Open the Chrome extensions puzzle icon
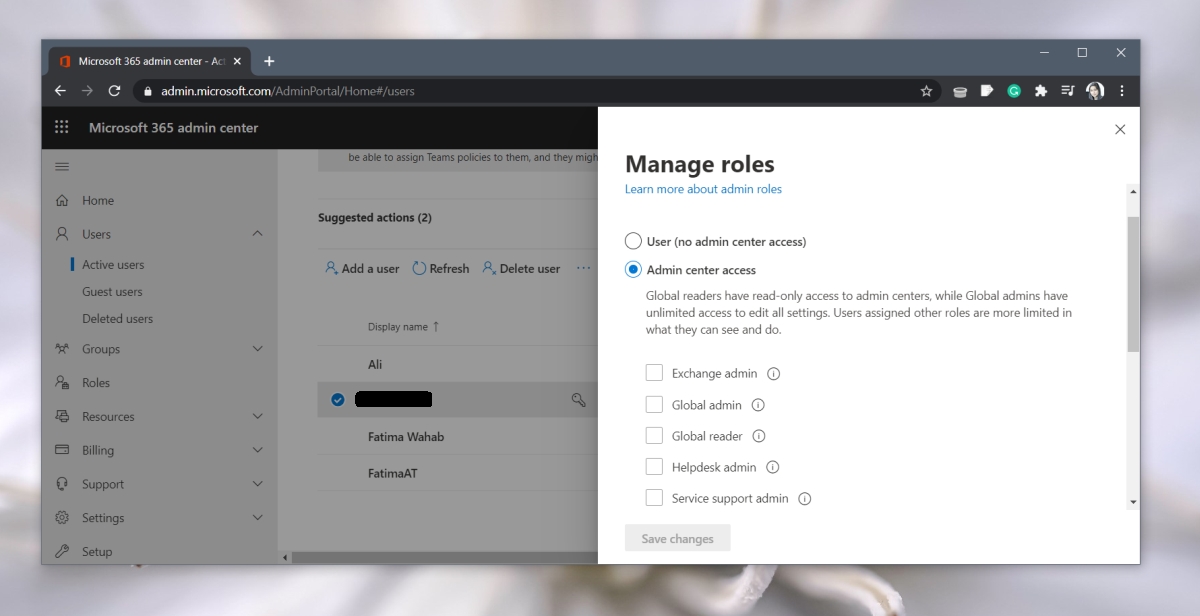 pyautogui.click(x=1041, y=91)
